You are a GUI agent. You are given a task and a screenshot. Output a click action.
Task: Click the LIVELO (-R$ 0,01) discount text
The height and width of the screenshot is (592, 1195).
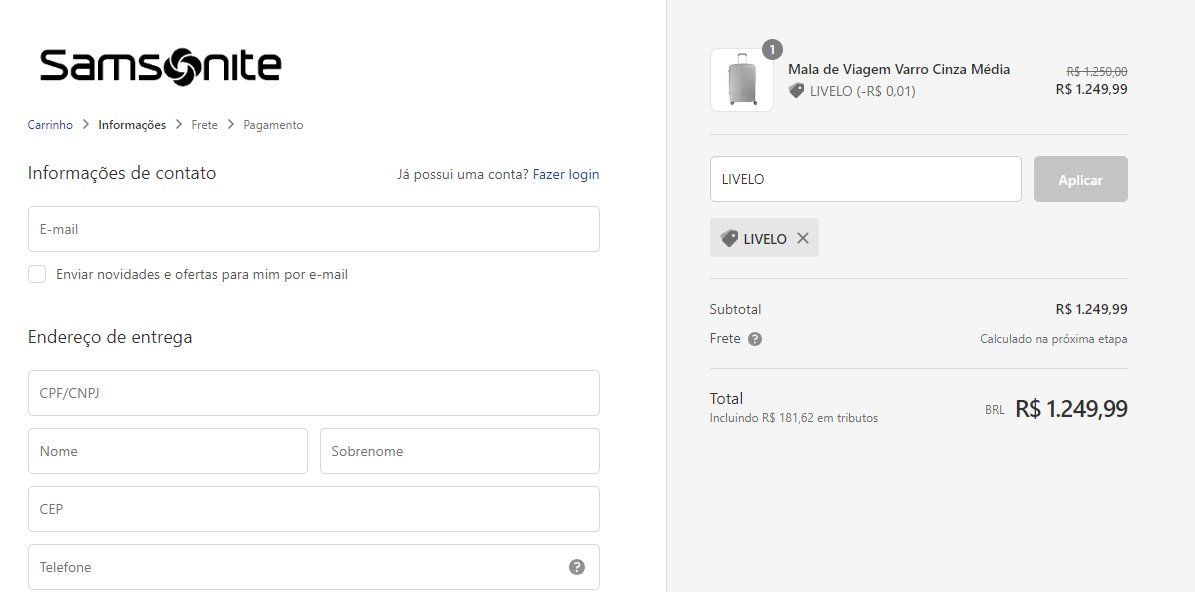pos(863,91)
